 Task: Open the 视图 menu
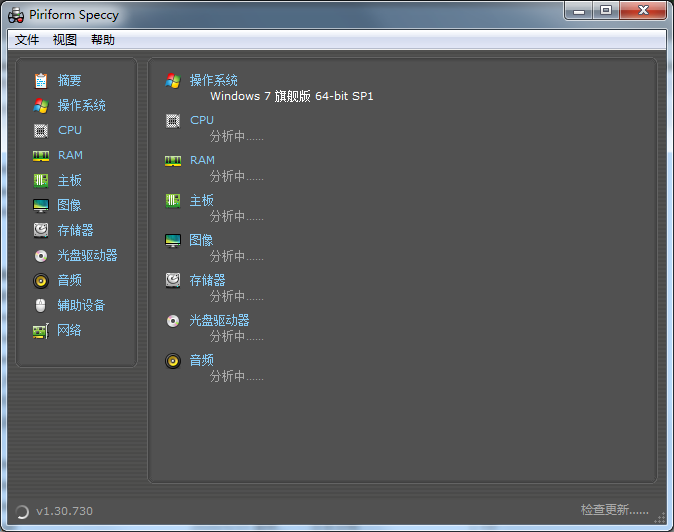(65, 40)
